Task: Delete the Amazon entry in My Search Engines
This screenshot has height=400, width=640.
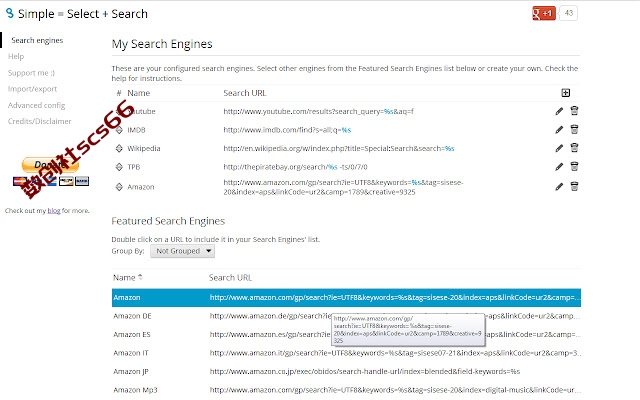Action: (x=574, y=187)
